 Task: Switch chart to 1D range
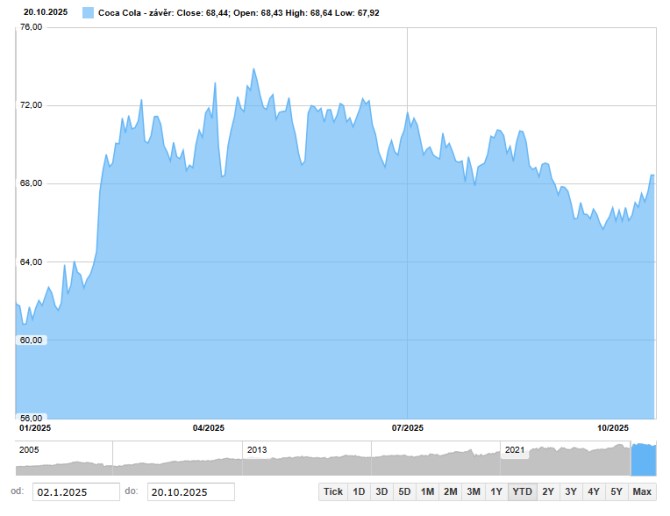click(358, 491)
